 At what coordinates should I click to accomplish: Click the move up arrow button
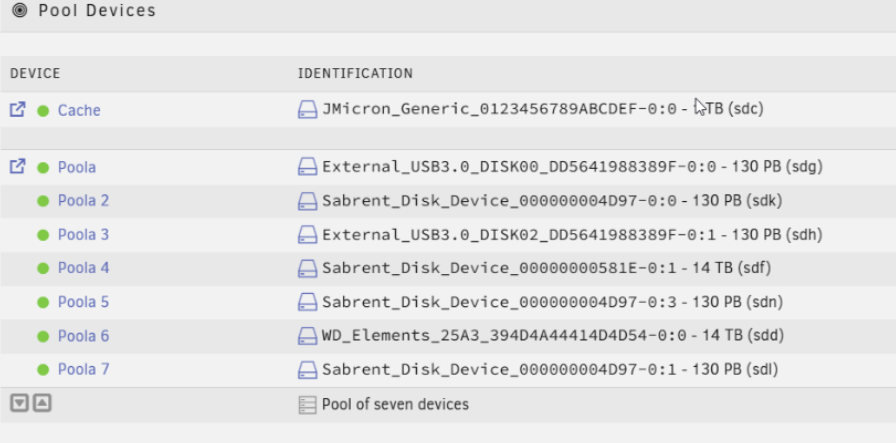tap(42, 403)
